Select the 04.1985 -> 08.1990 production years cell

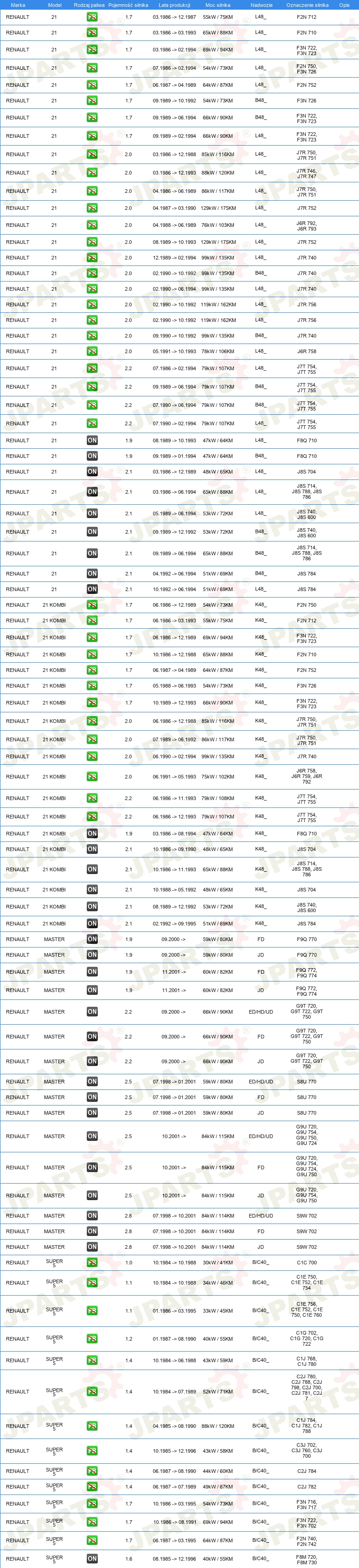[x=174, y=1426]
